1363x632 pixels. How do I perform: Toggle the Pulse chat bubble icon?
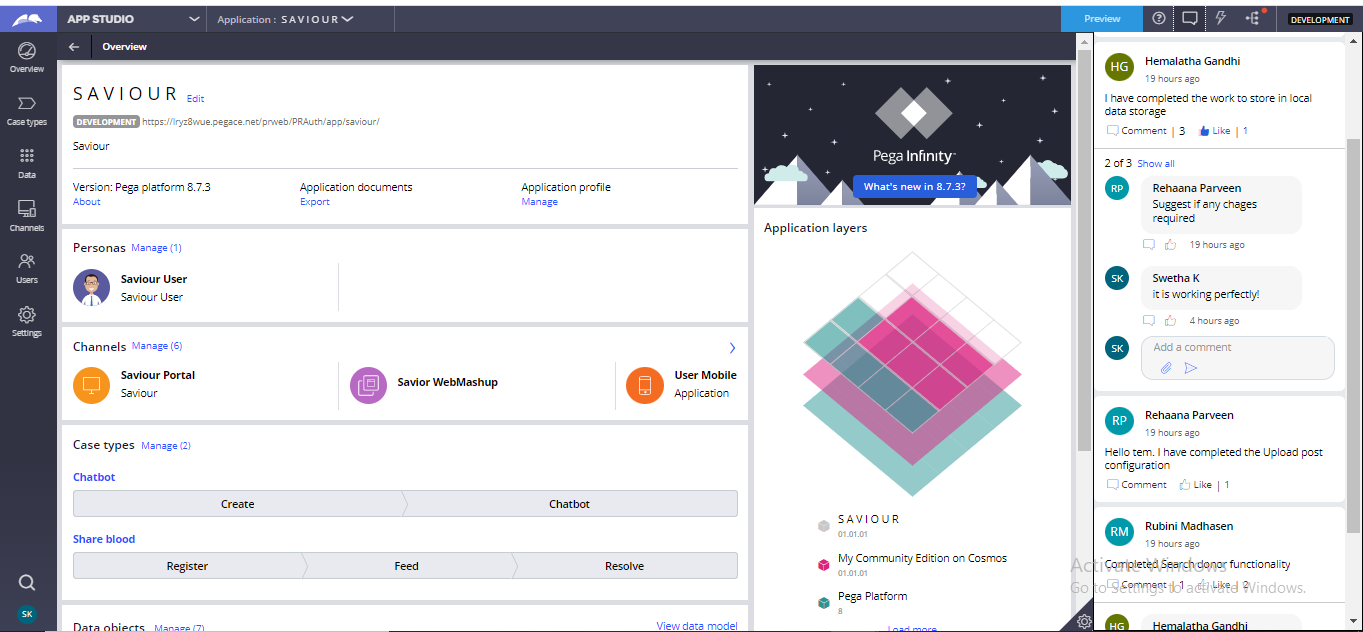pyautogui.click(x=1189, y=18)
